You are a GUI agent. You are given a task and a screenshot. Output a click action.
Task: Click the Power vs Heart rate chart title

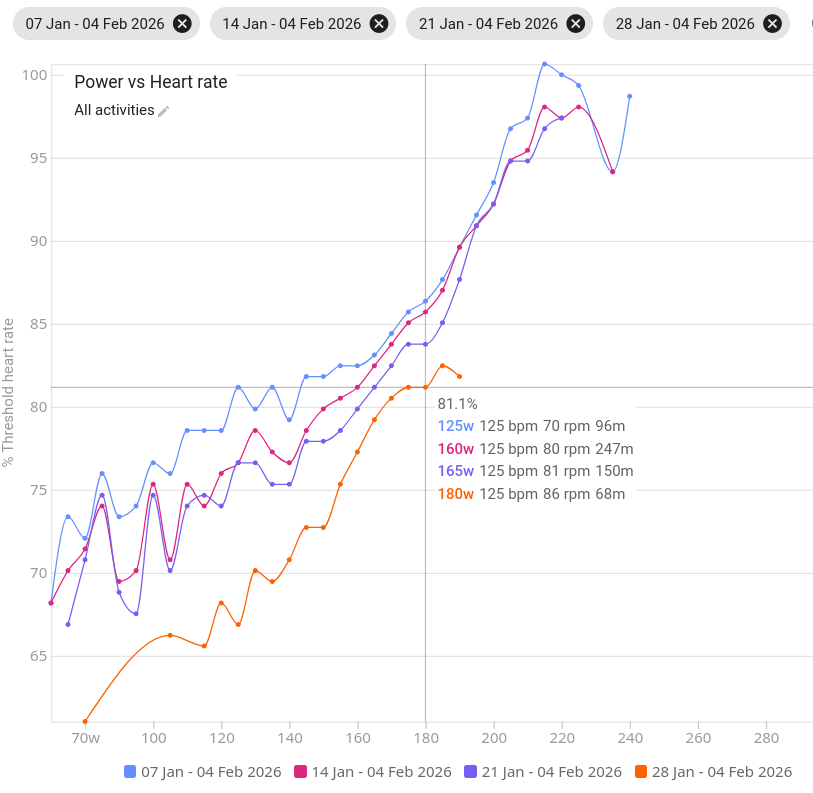[x=151, y=82]
